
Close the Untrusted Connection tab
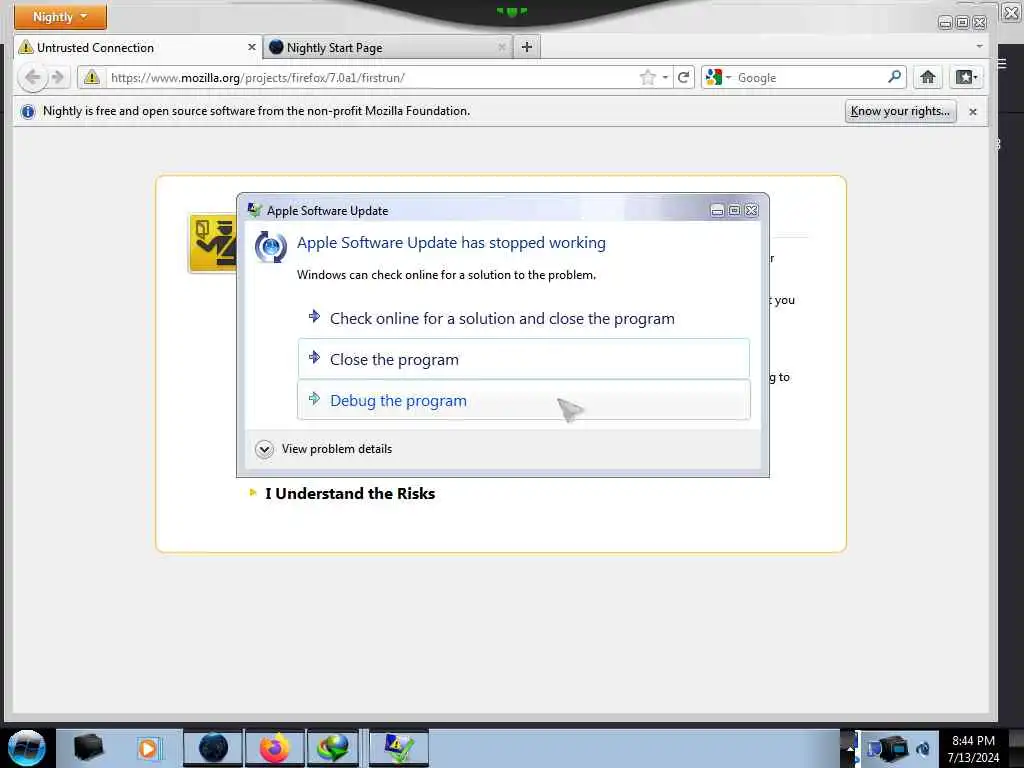point(251,47)
